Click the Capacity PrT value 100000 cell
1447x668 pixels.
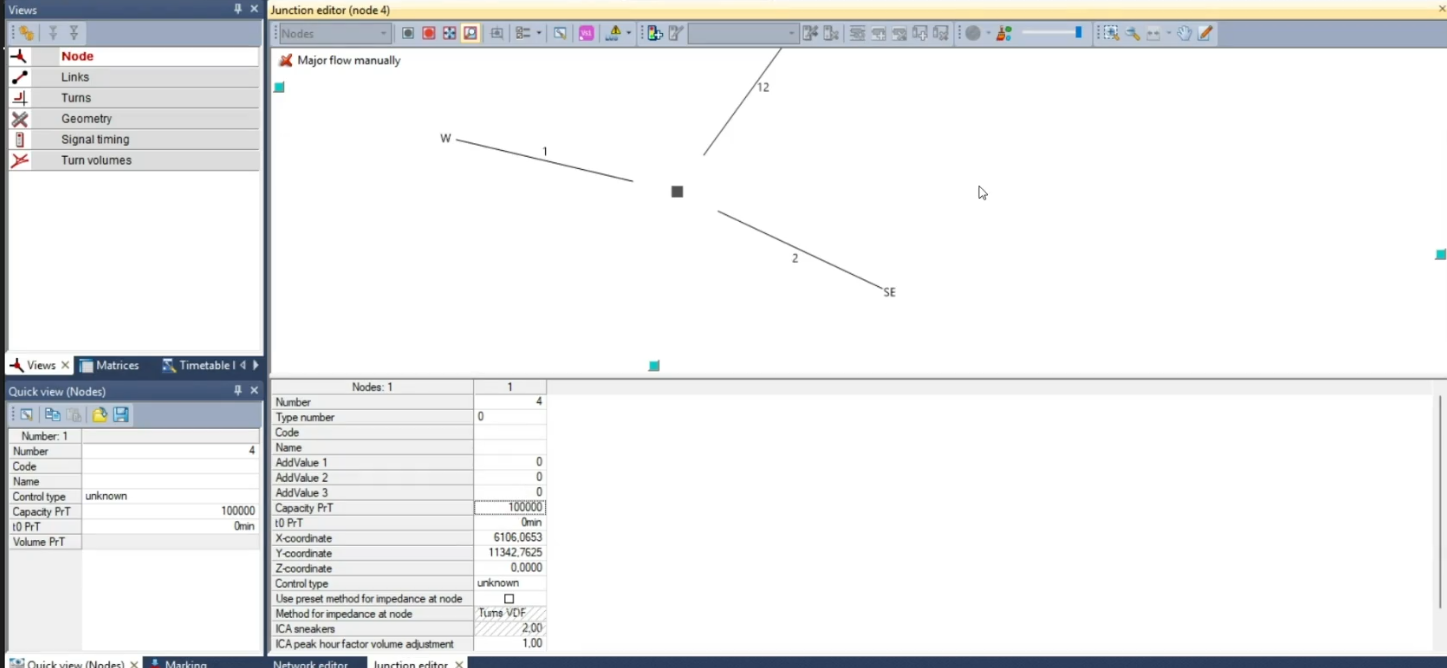coord(510,508)
